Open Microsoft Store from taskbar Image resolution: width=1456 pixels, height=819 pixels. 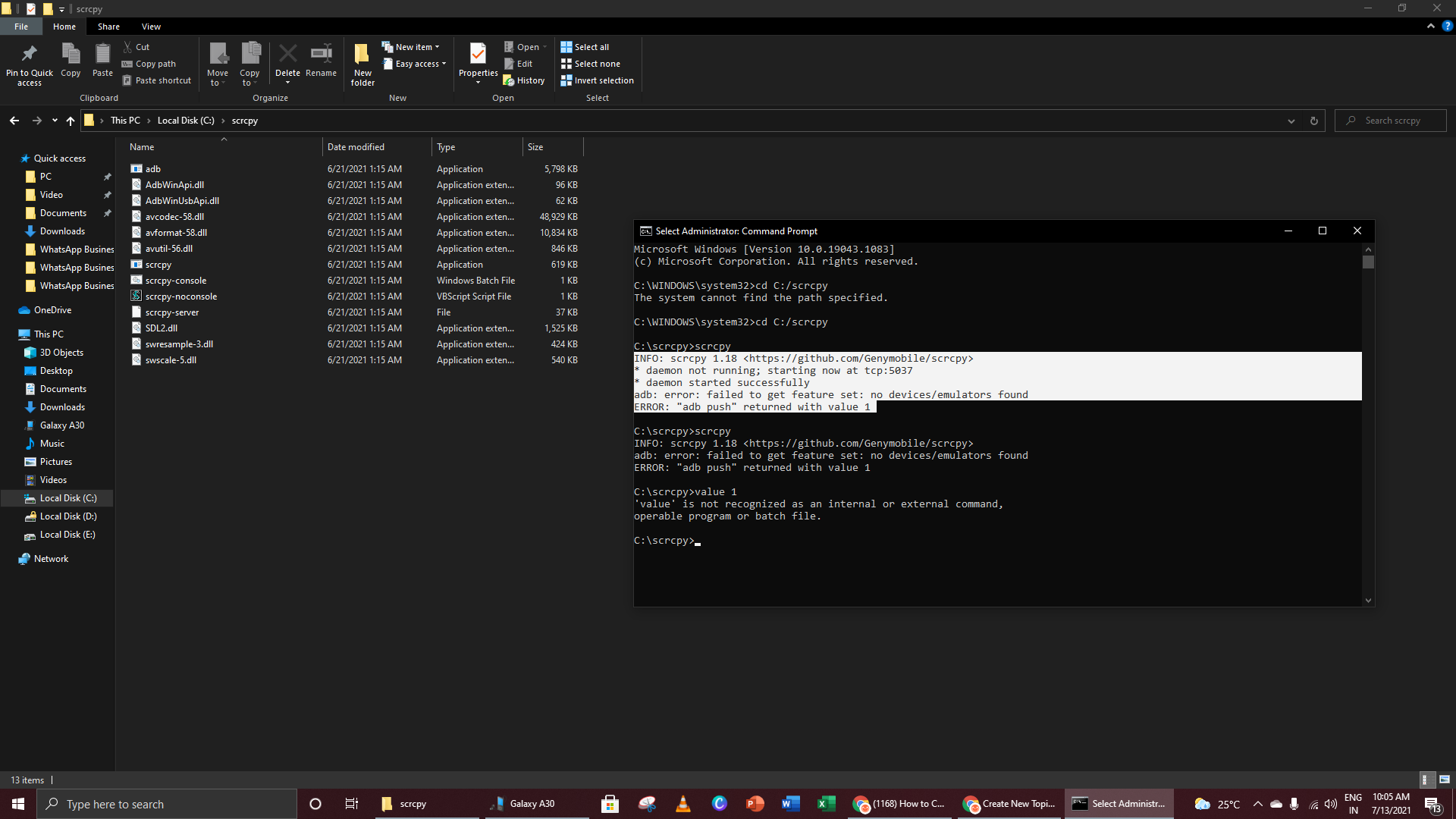point(610,804)
